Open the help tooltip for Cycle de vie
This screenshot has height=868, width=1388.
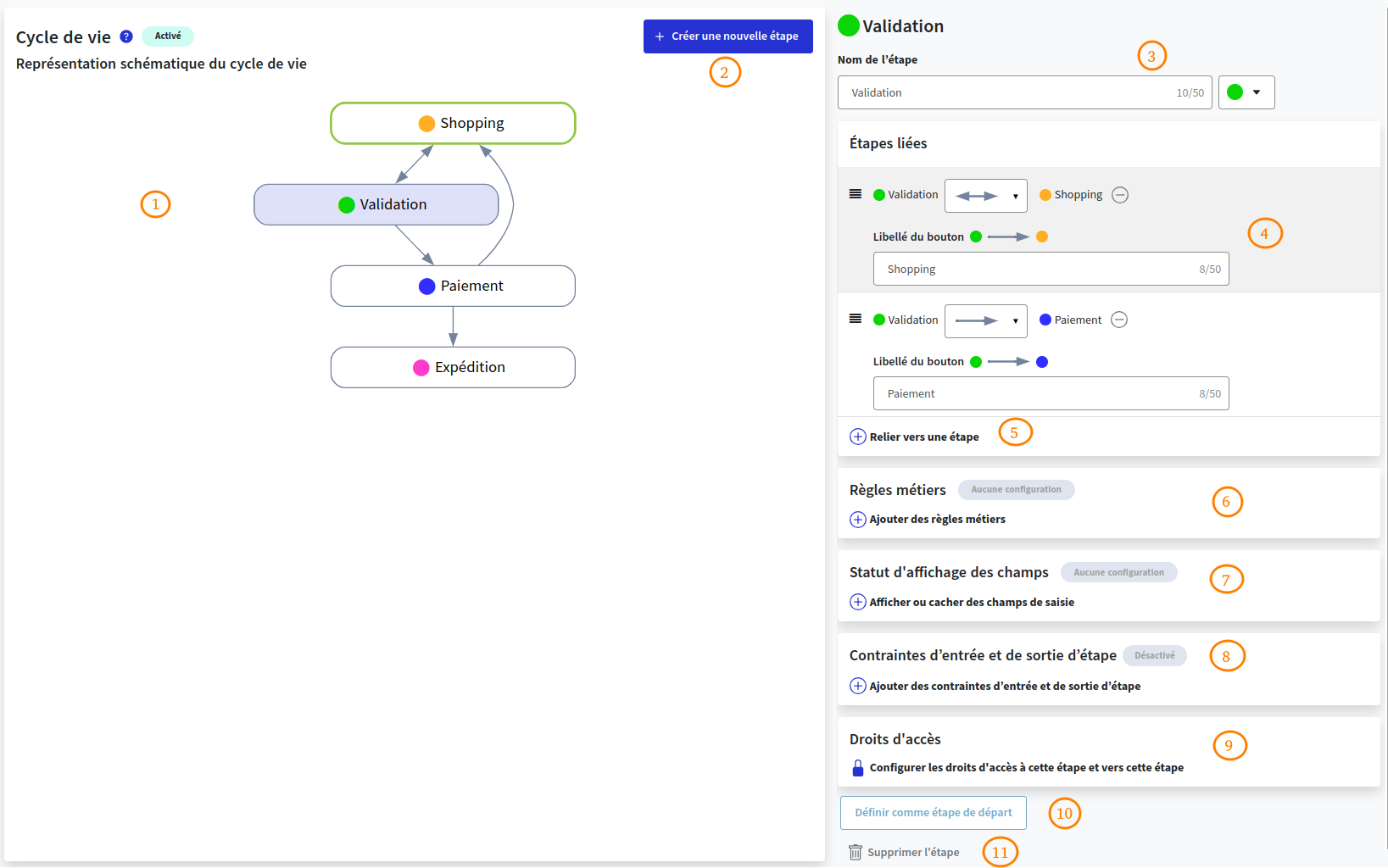tap(125, 36)
